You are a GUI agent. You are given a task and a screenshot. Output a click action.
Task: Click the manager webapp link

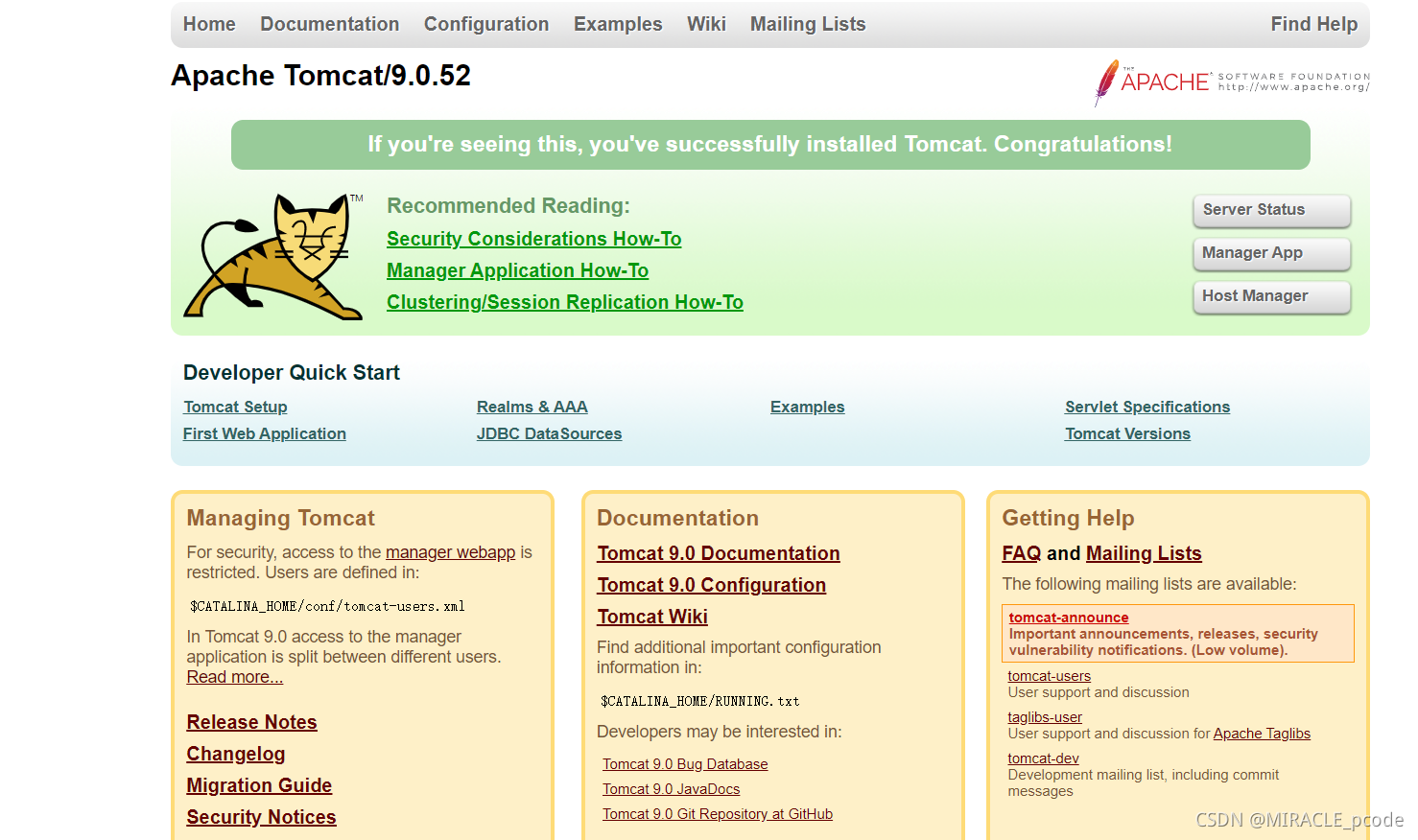click(x=450, y=552)
